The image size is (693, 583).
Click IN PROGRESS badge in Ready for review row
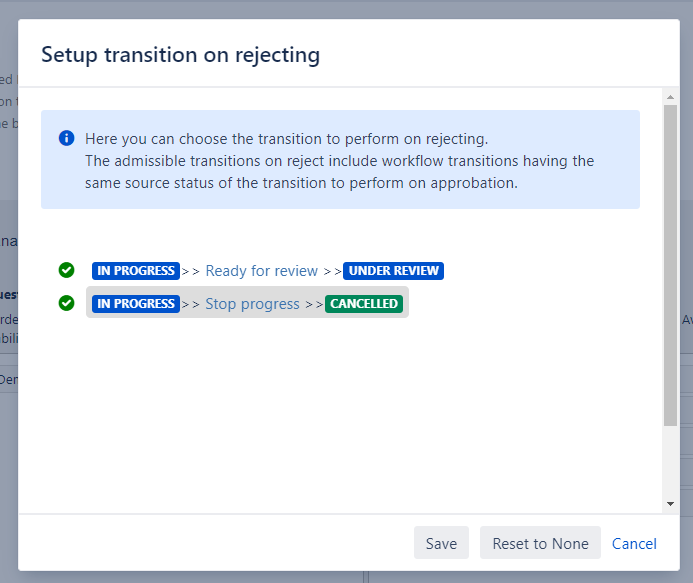136,271
